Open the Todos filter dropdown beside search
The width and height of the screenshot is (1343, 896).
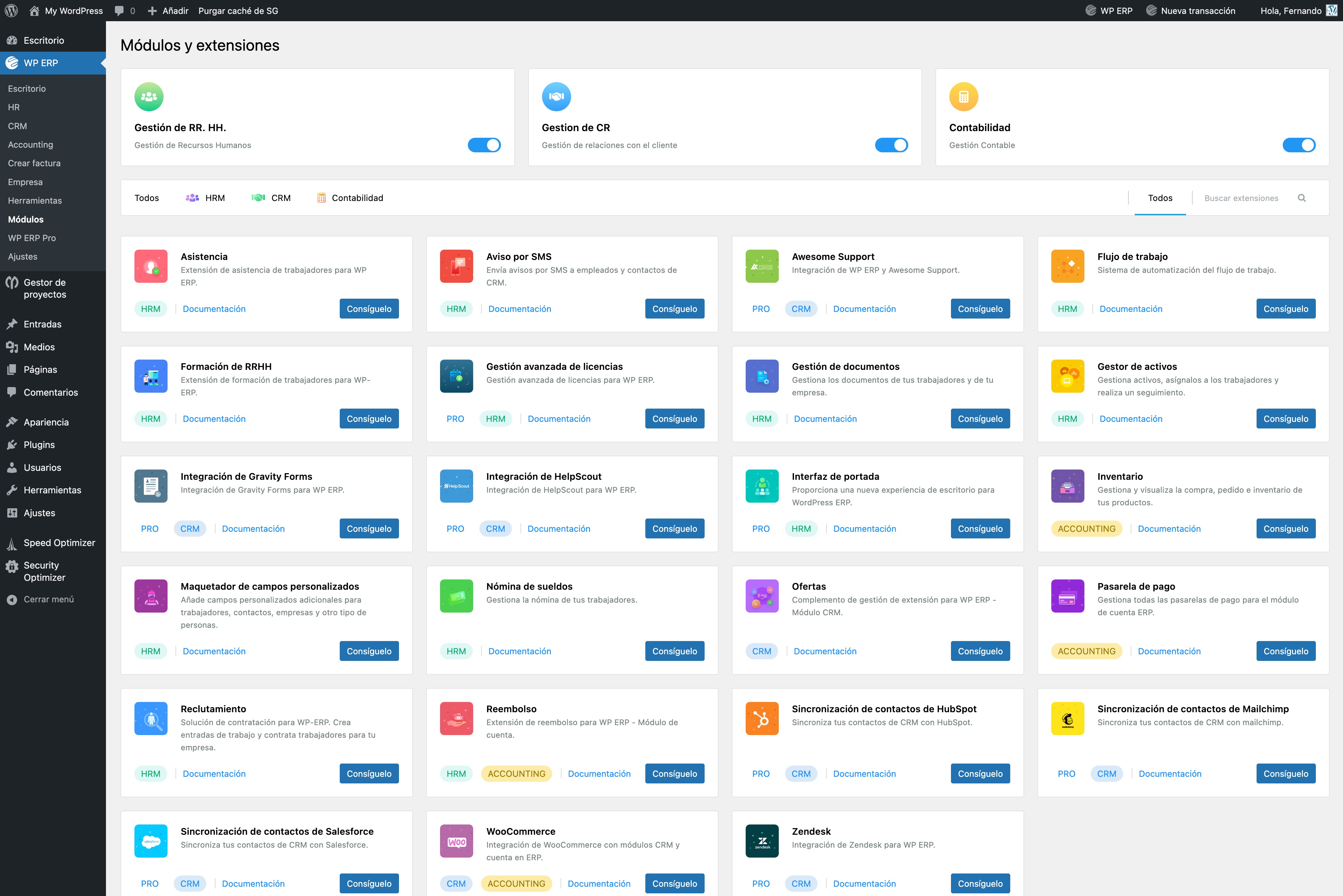[x=1160, y=198]
